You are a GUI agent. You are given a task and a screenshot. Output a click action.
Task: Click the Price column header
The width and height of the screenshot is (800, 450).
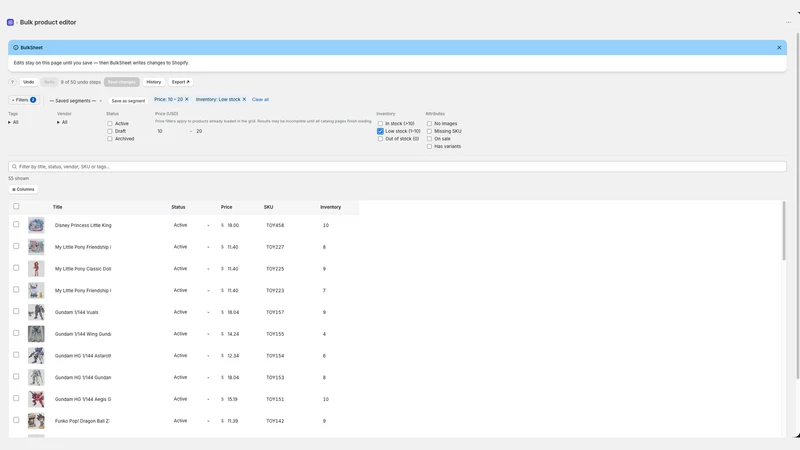tap(227, 207)
